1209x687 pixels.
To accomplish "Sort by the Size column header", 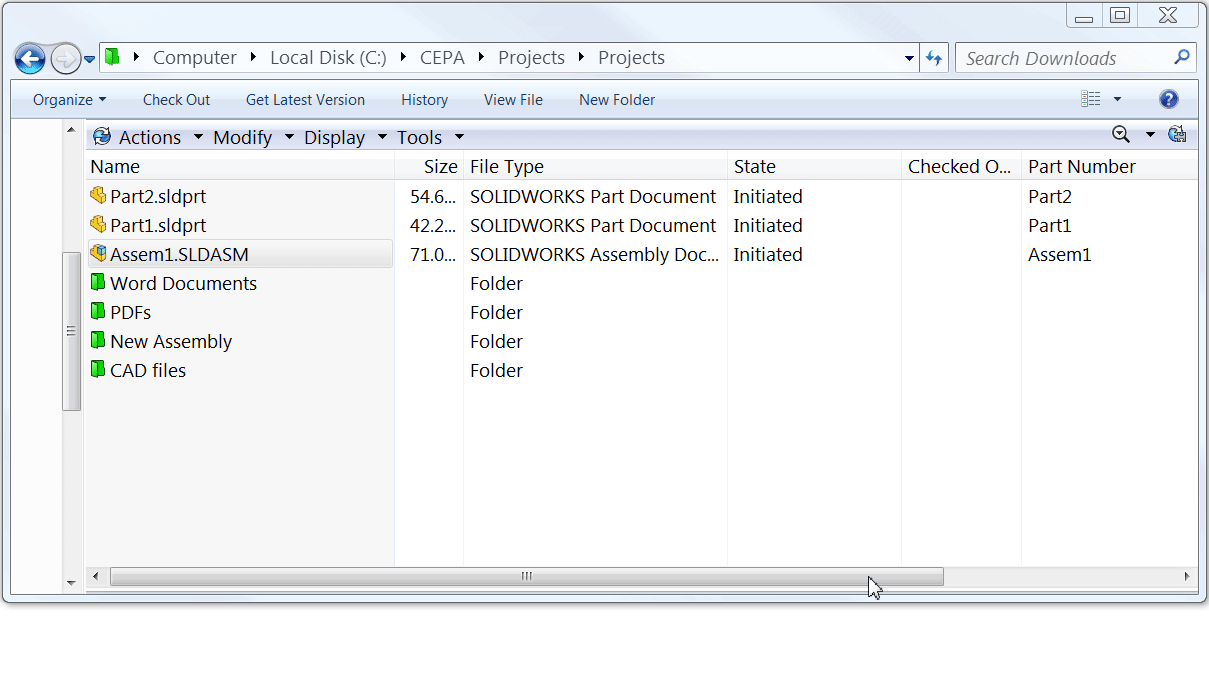I will click(429, 167).
